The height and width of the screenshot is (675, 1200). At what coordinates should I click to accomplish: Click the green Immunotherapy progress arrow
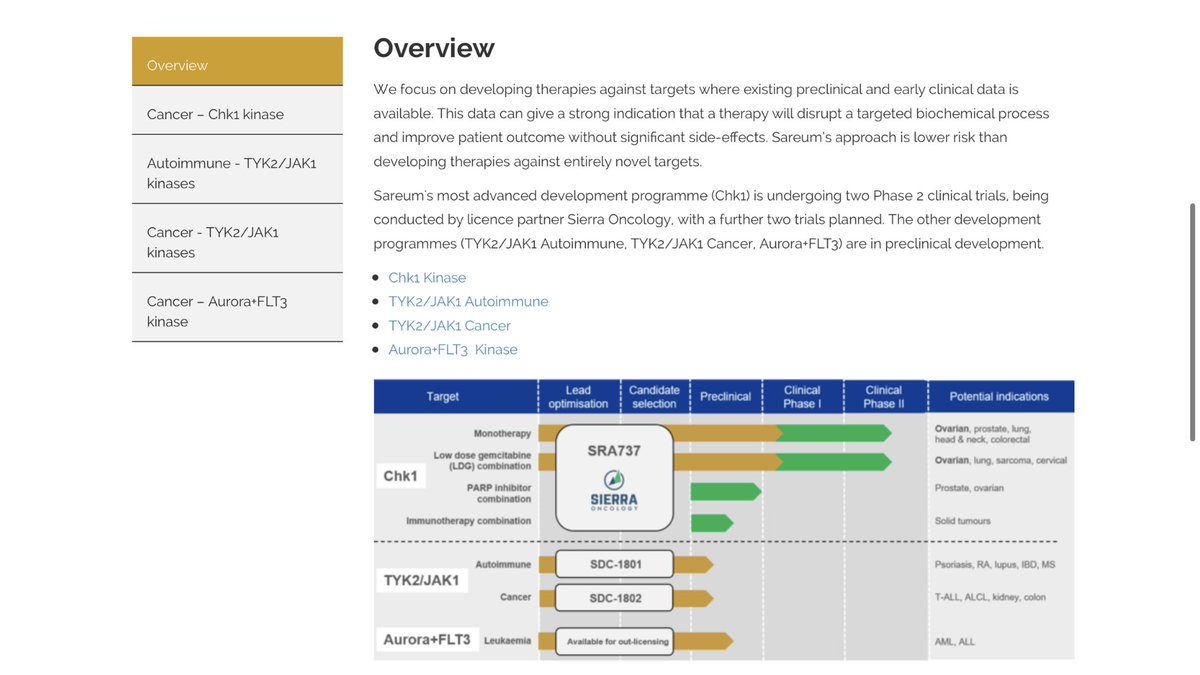click(x=712, y=523)
